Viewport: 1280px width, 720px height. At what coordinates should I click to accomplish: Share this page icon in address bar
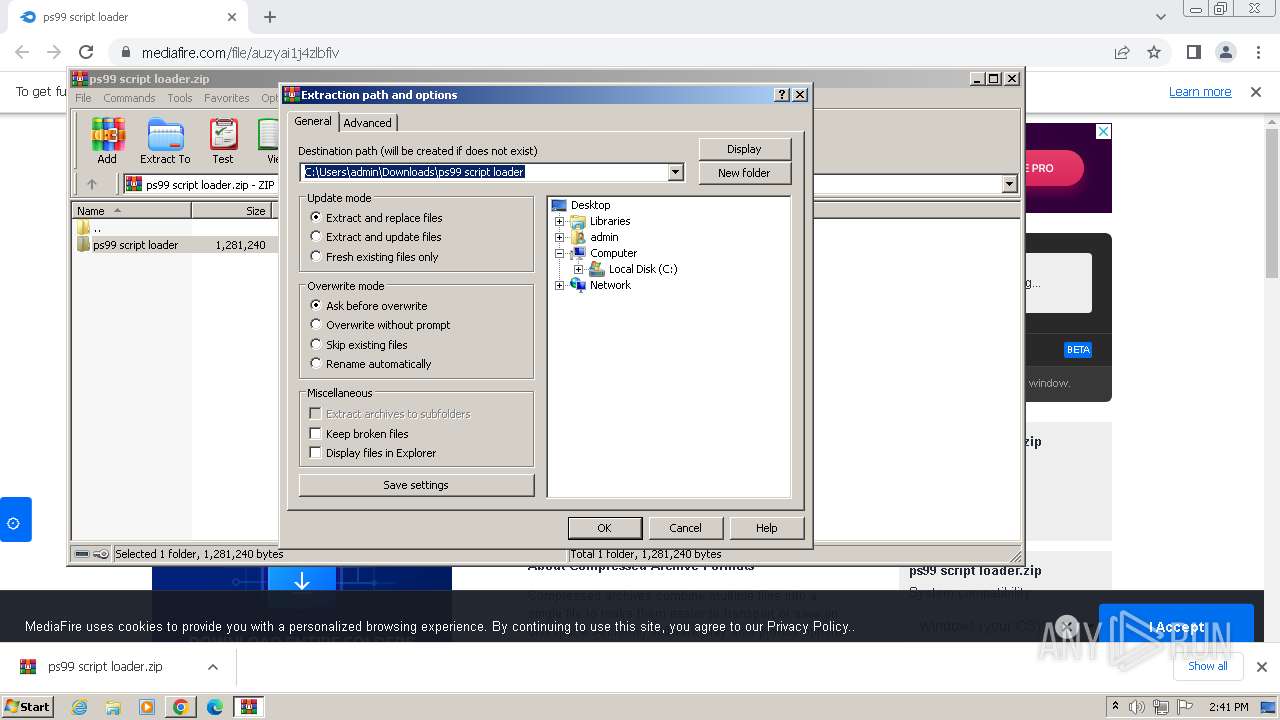[x=1122, y=52]
